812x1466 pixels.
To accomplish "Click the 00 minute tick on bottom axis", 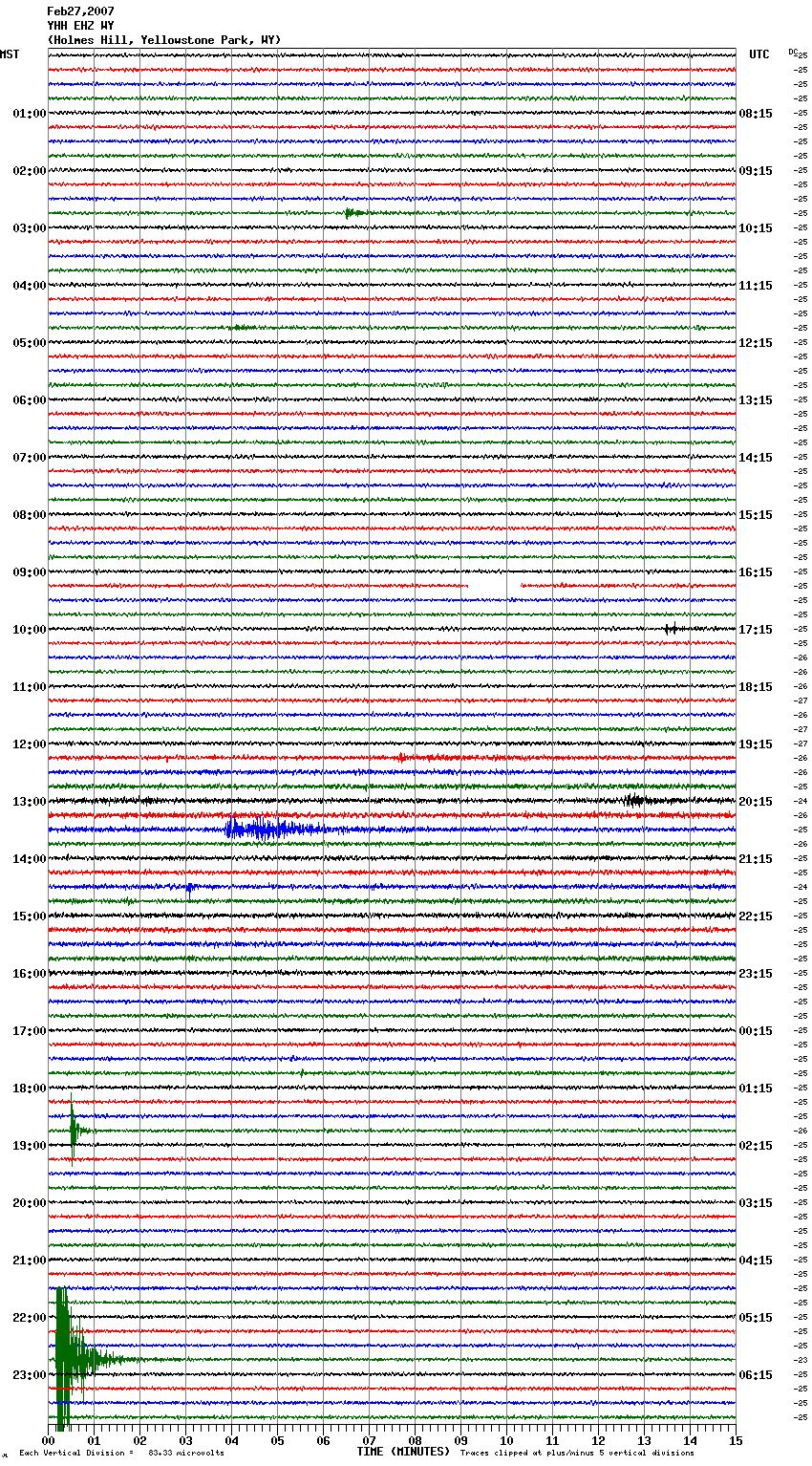I will 48,1440.
